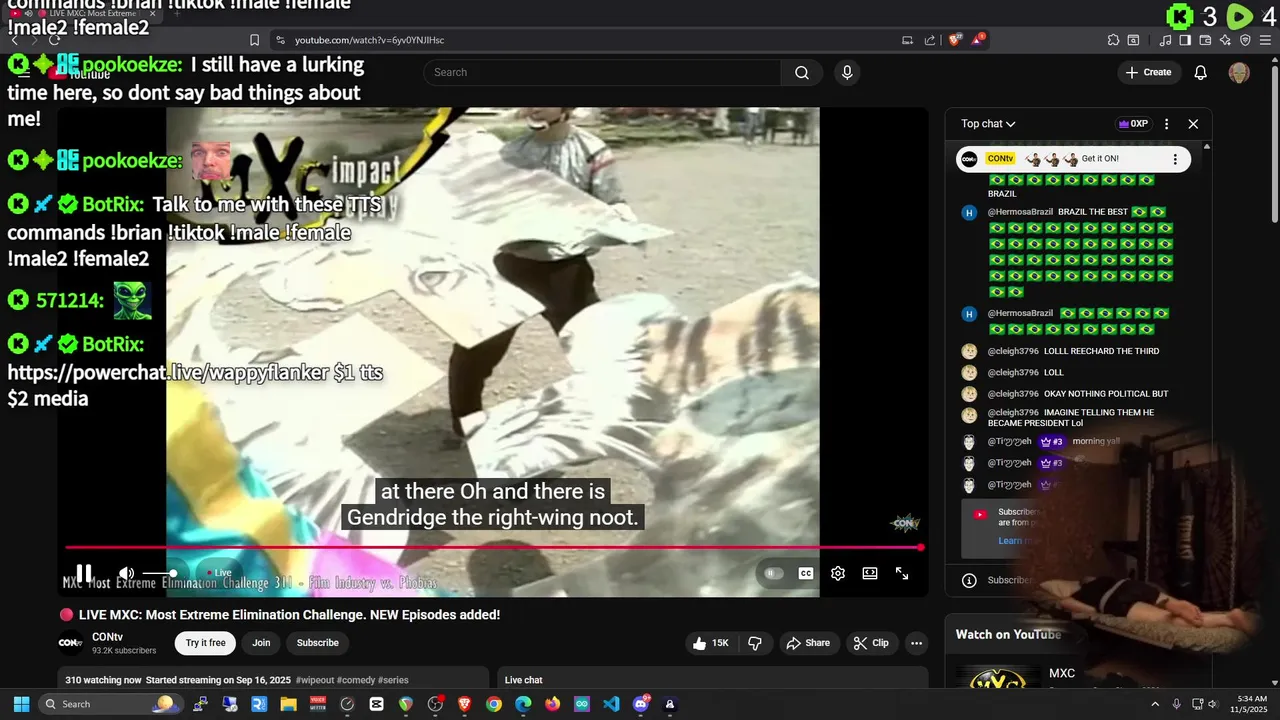Switch to theater mode
The width and height of the screenshot is (1280, 720).
pos(870,573)
